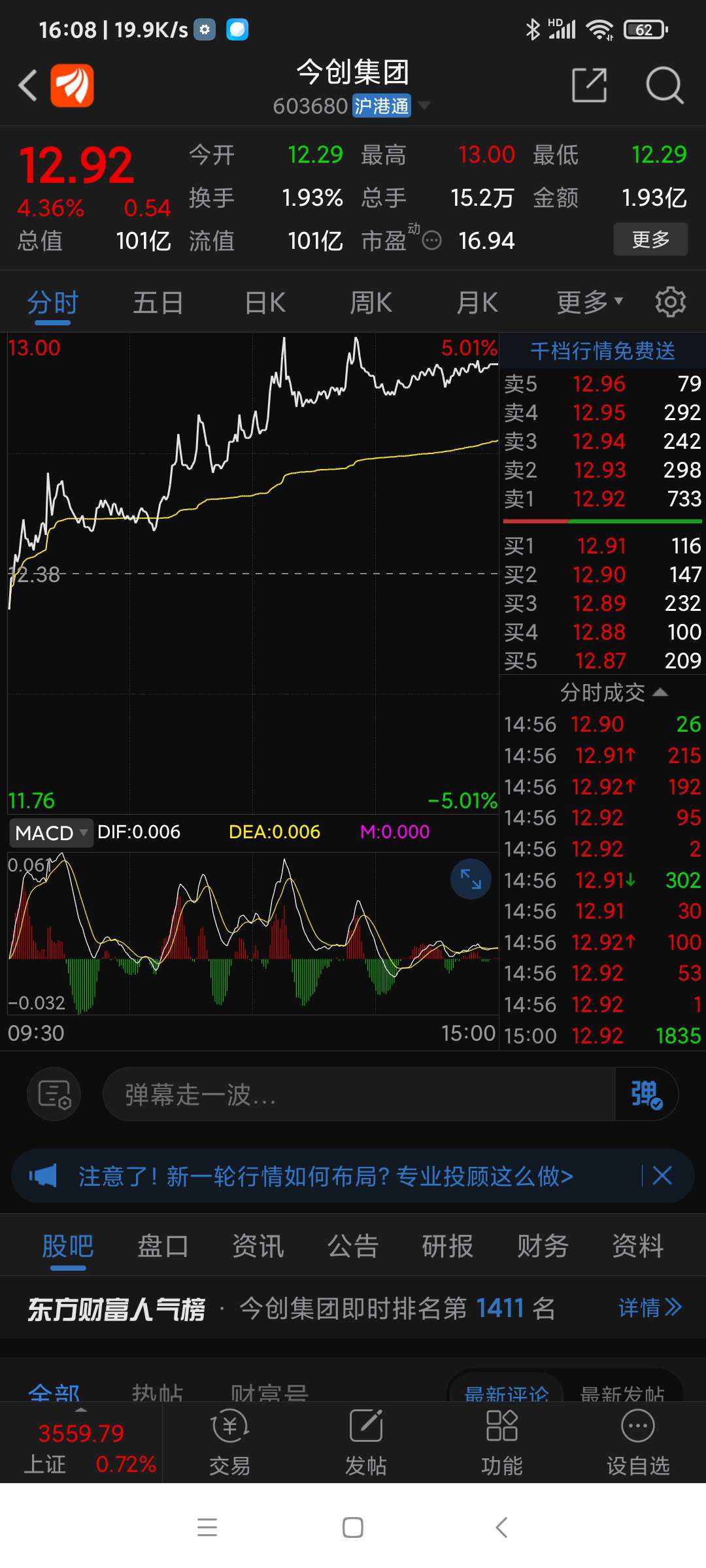
Task: Tap the 更多 quote details button
Action: pyautogui.click(x=650, y=239)
